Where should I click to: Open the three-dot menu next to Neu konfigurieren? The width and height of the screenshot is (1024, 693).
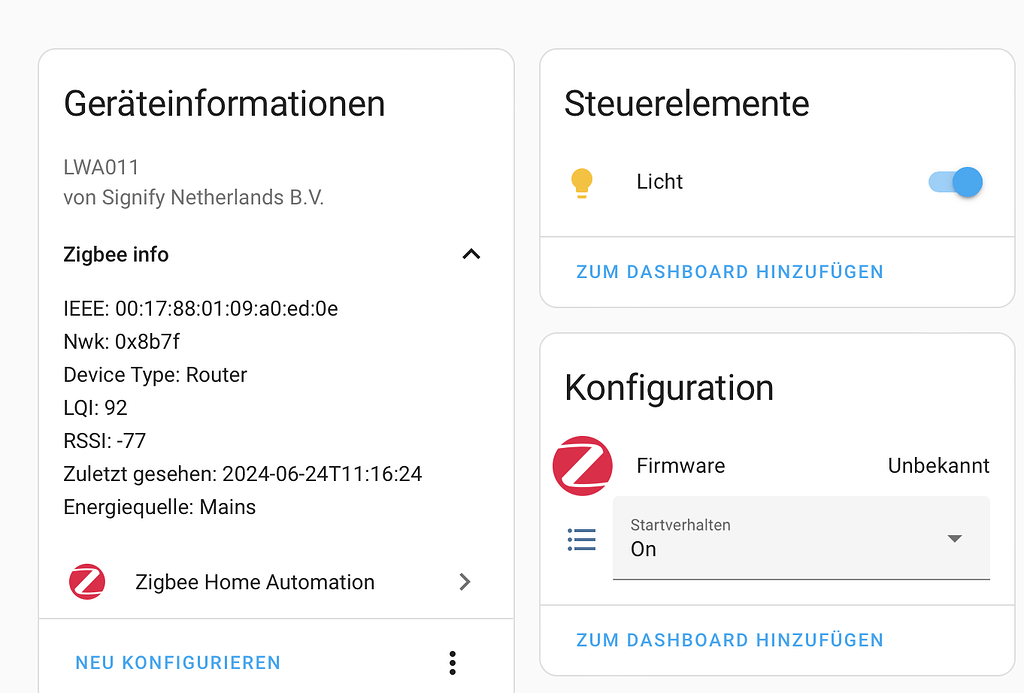pyautogui.click(x=453, y=662)
